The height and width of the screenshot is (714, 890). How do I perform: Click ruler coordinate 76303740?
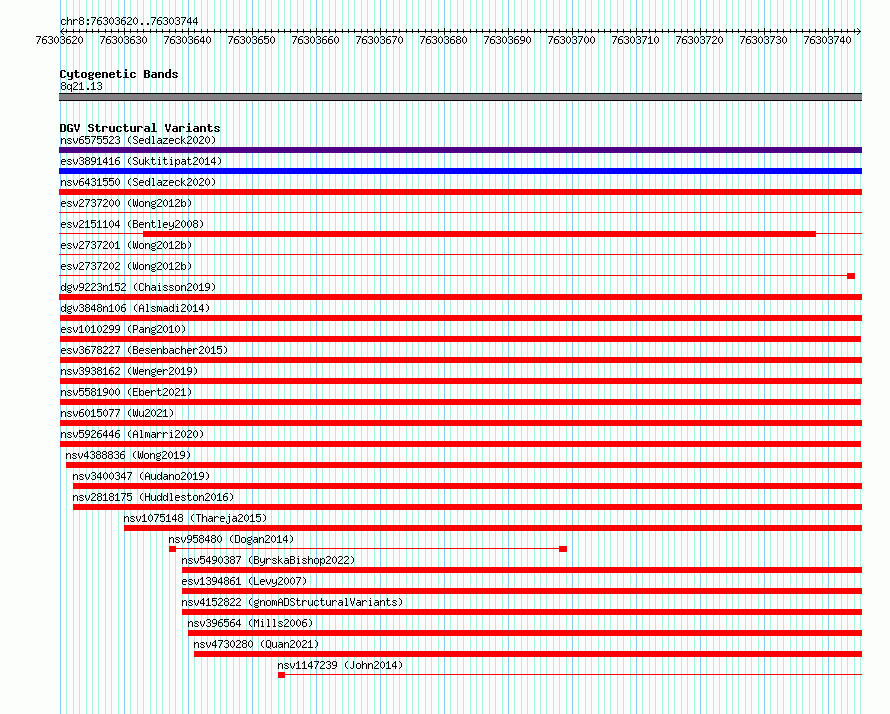827,40
